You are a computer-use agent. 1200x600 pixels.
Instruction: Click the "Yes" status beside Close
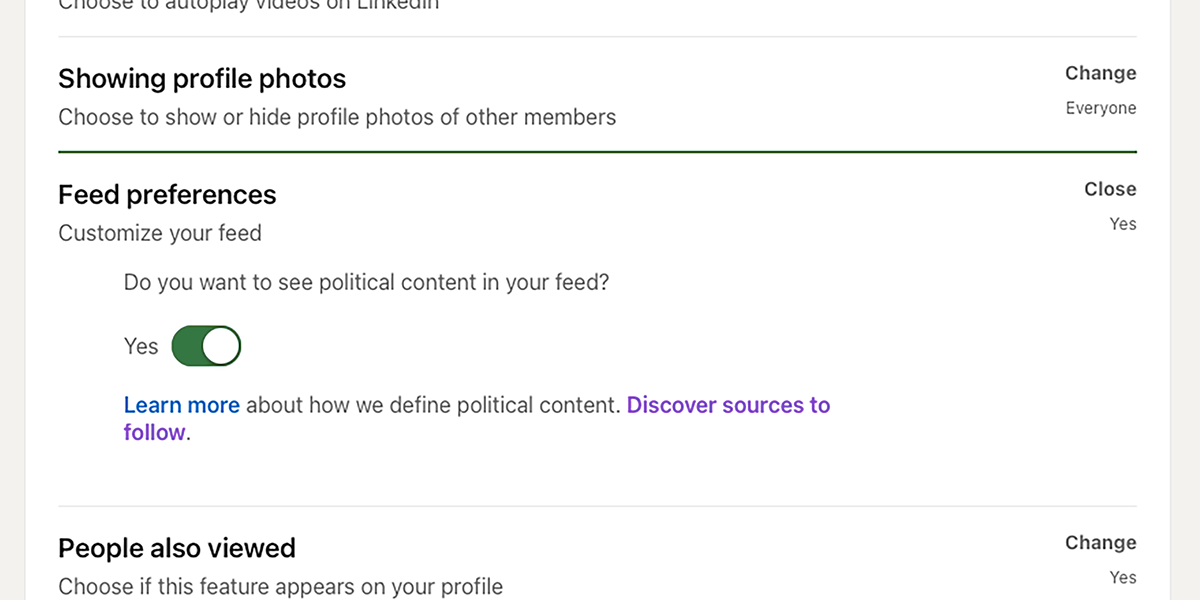[x=1122, y=223]
